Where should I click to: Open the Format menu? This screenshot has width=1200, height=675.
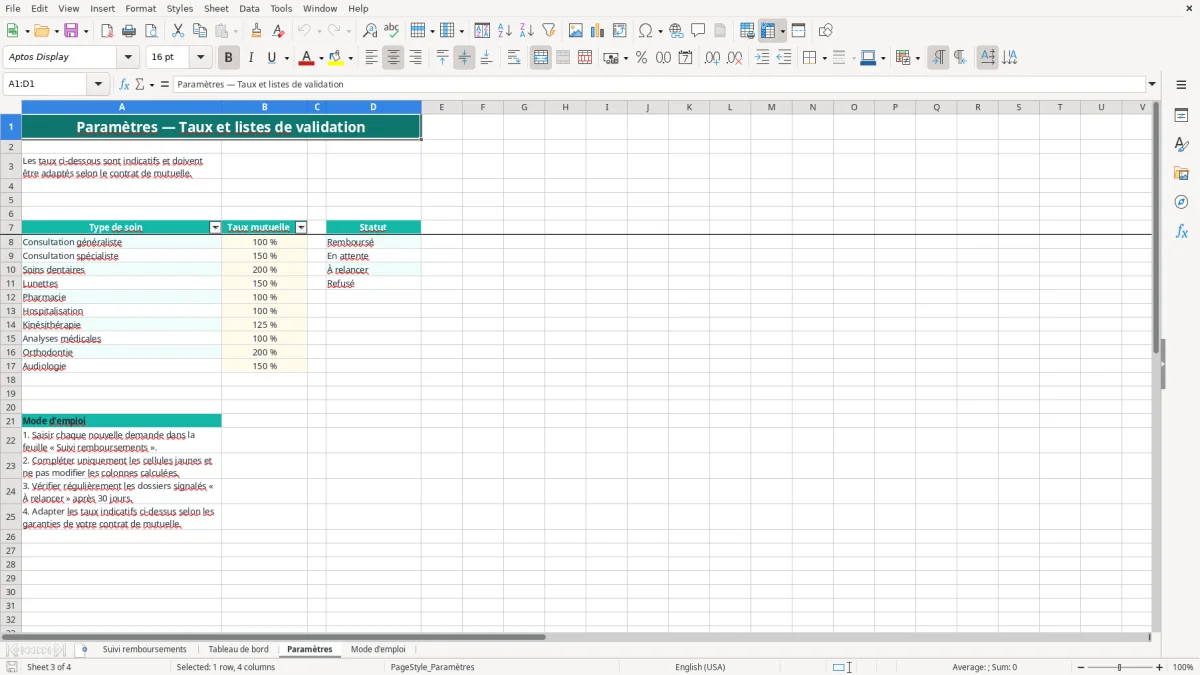coord(140,8)
